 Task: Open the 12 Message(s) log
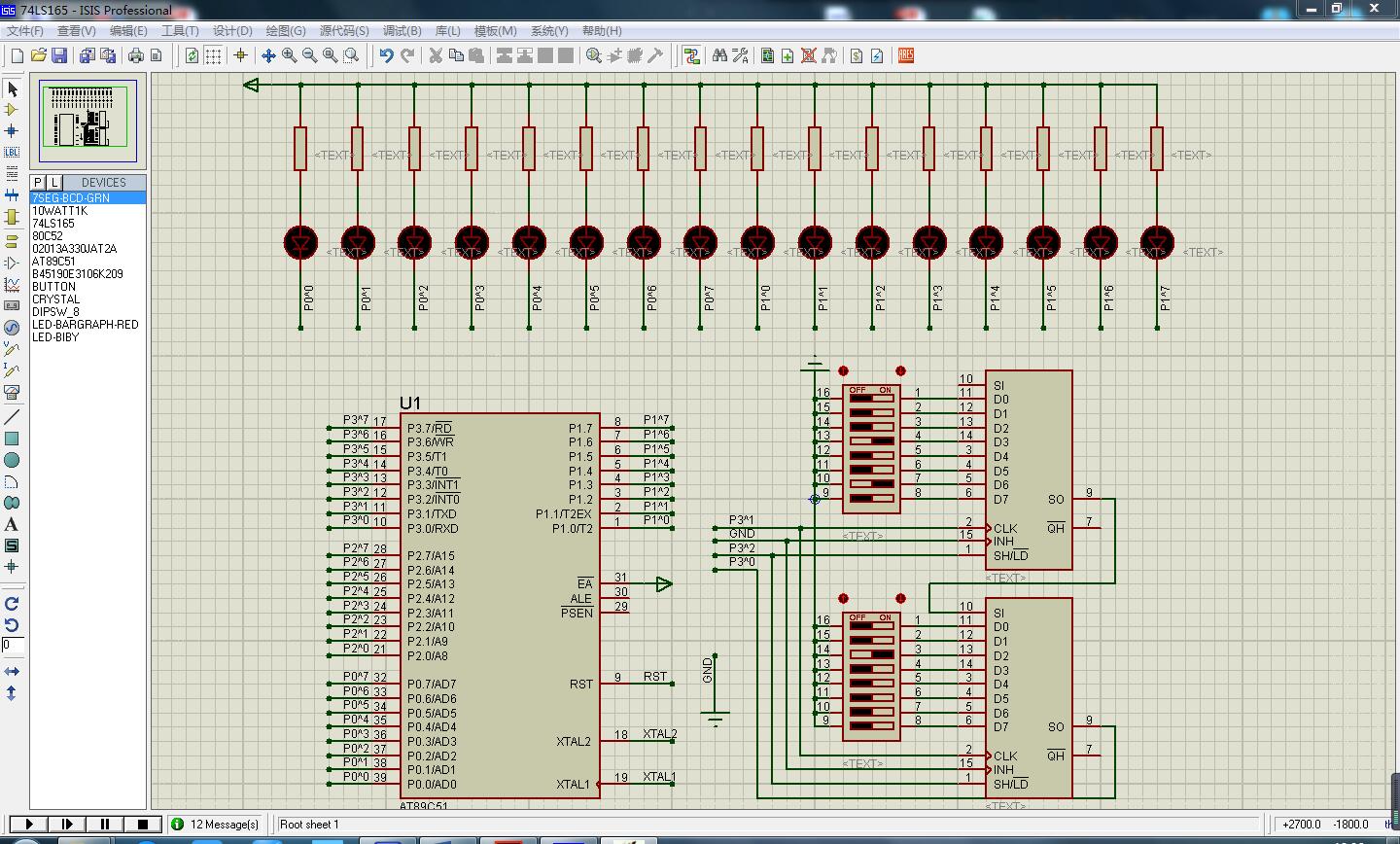click(216, 824)
